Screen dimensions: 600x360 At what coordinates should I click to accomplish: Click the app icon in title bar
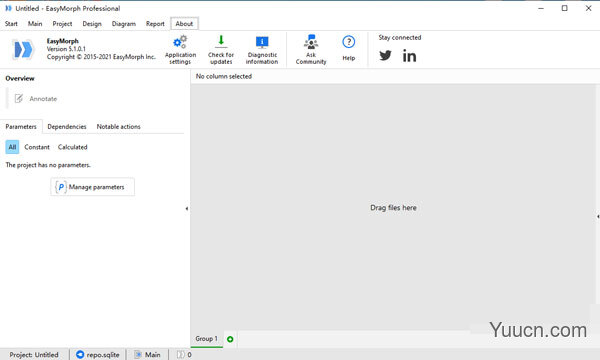tap(8, 8)
